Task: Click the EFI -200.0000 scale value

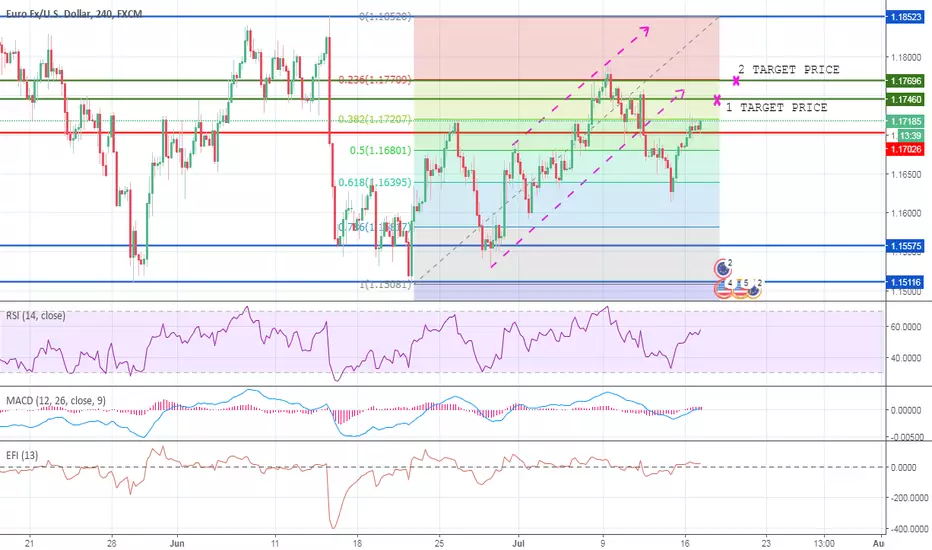Action: tap(908, 498)
